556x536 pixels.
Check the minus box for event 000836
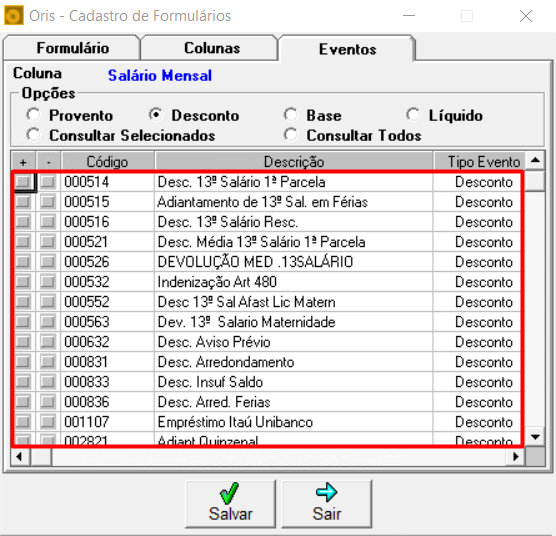pos(48,402)
